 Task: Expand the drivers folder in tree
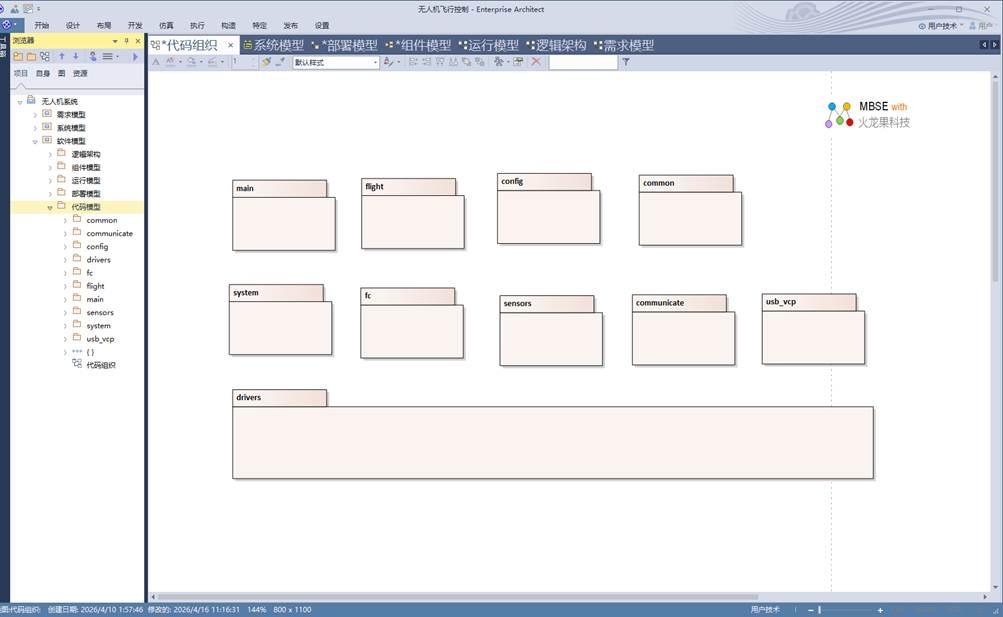pyautogui.click(x=65, y=260)
